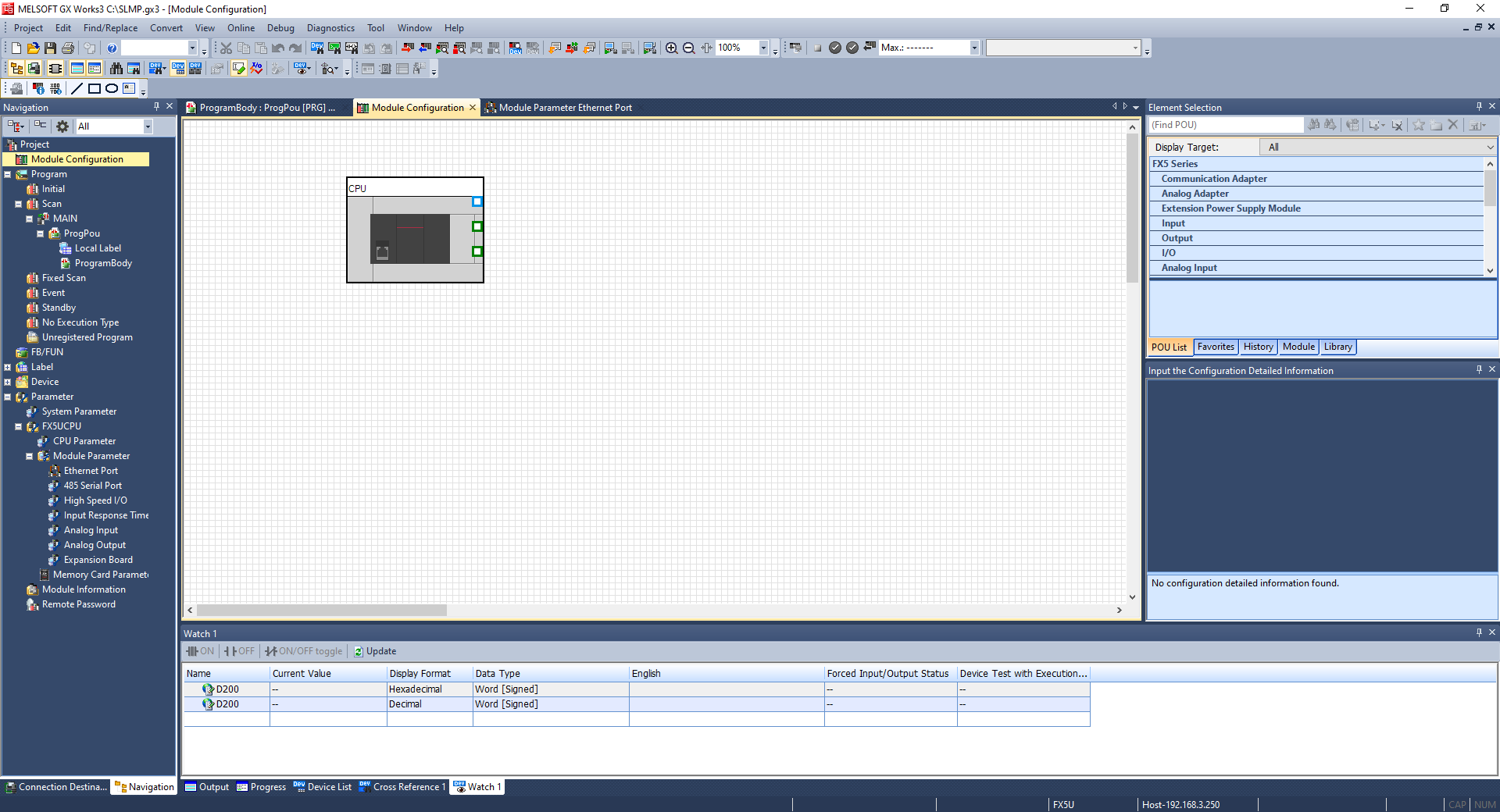The height and width of the screenshot is (812, 1500).
Task: Select the Rectangle drawing tool
Action: tap(95, 88)
